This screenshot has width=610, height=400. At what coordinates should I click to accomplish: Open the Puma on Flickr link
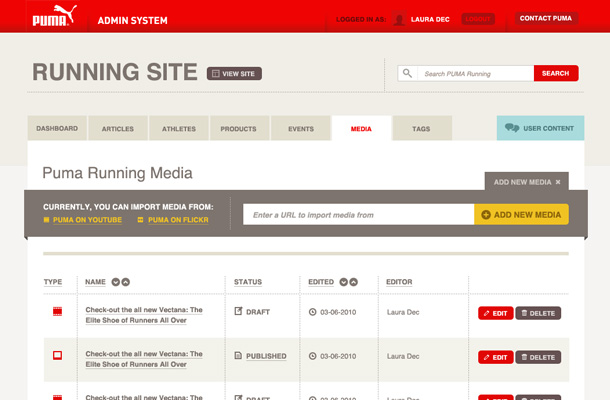pyautogui.click(x=178, y=220)
